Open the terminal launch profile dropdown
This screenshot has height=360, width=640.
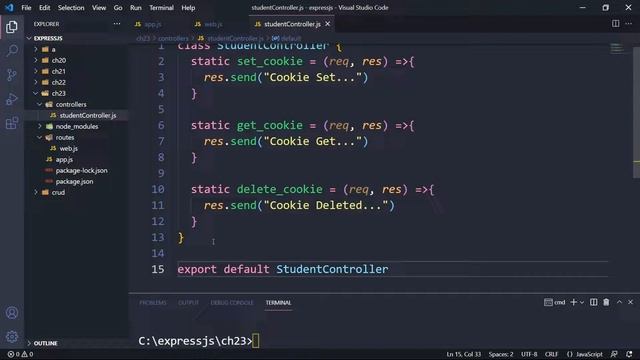[582, 302]
